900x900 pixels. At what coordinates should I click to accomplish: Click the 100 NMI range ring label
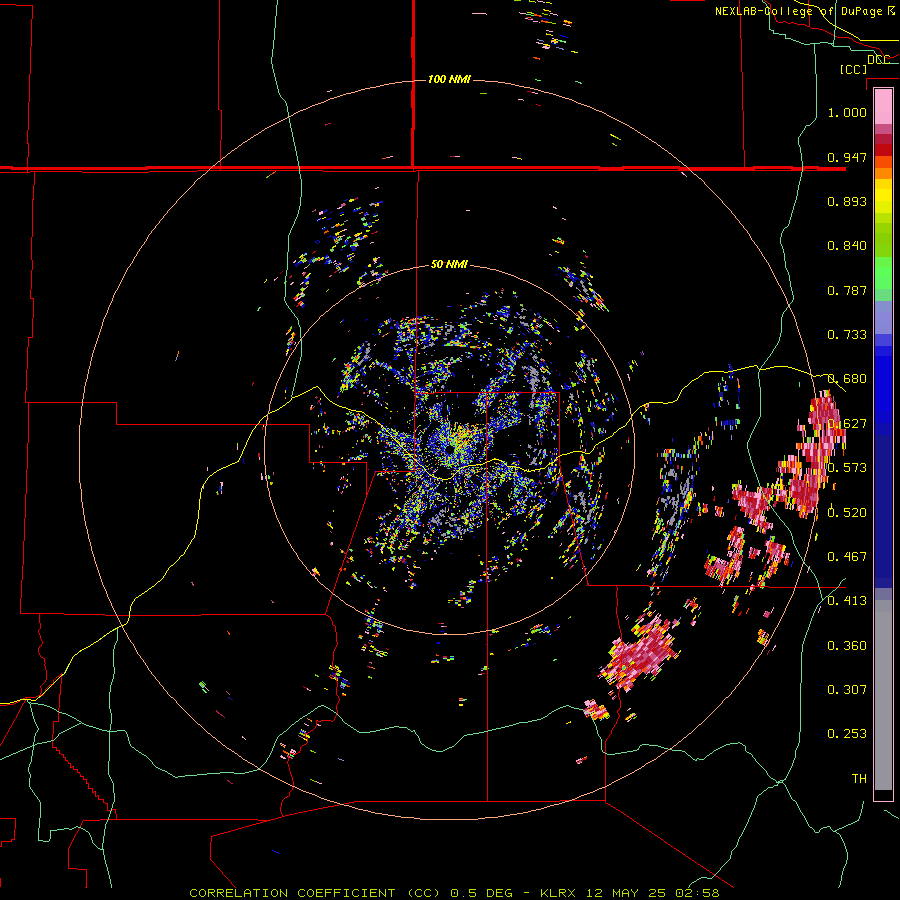[x=449, y=79]
